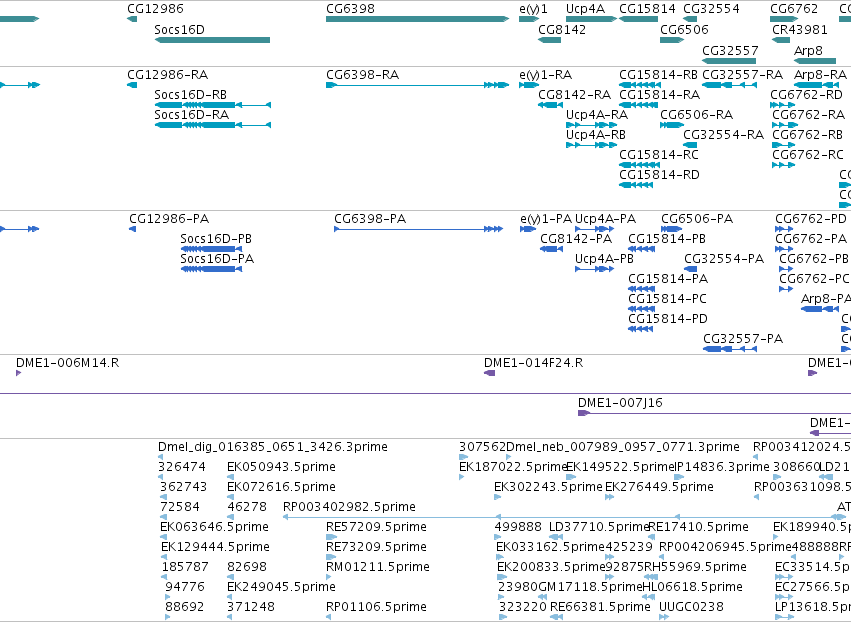Open the CG12986-RA transcript label

[167, 74]
